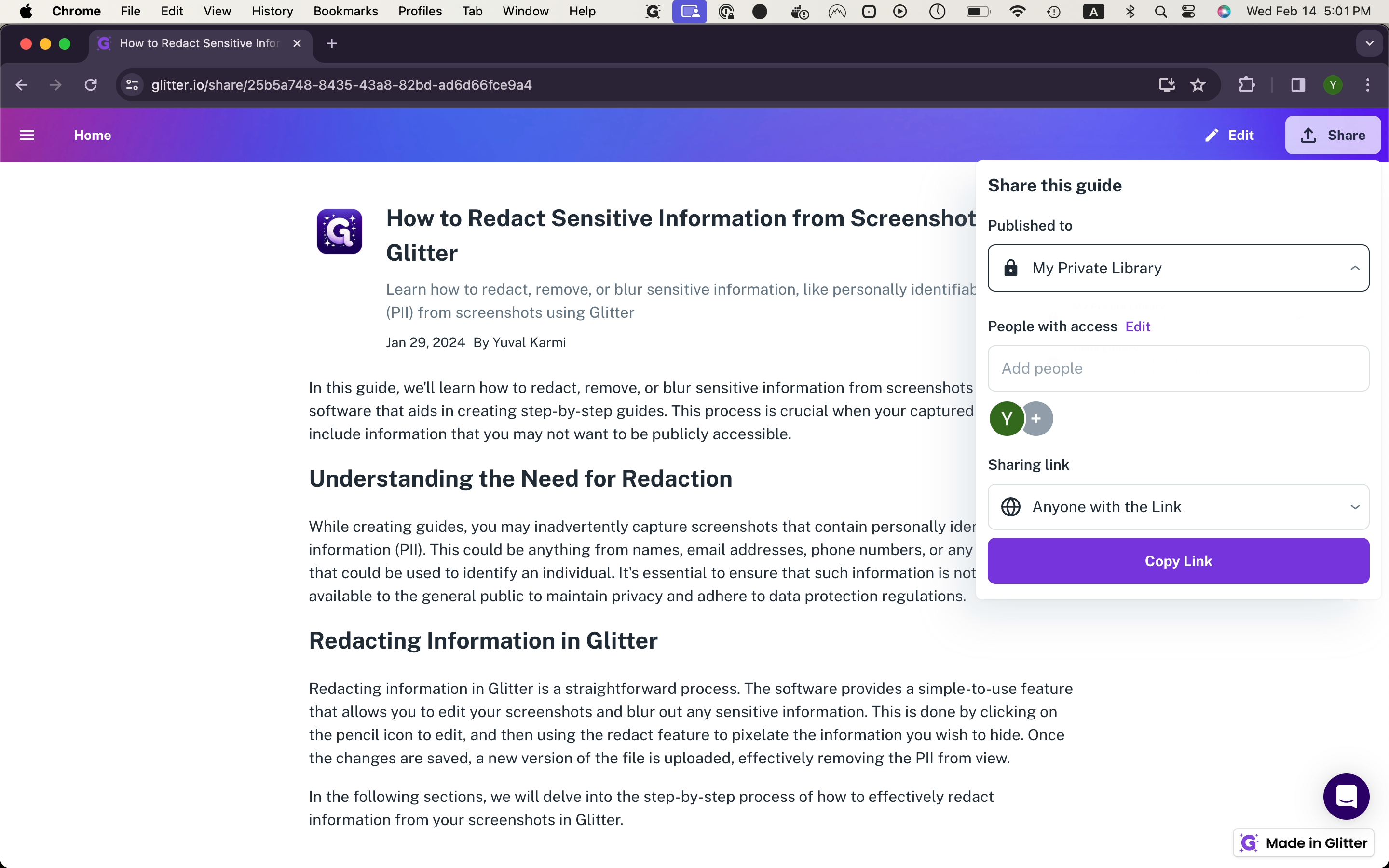Expand the tab search chevron
Screen dimensions: 1389x868
[x=1370, y=43]
